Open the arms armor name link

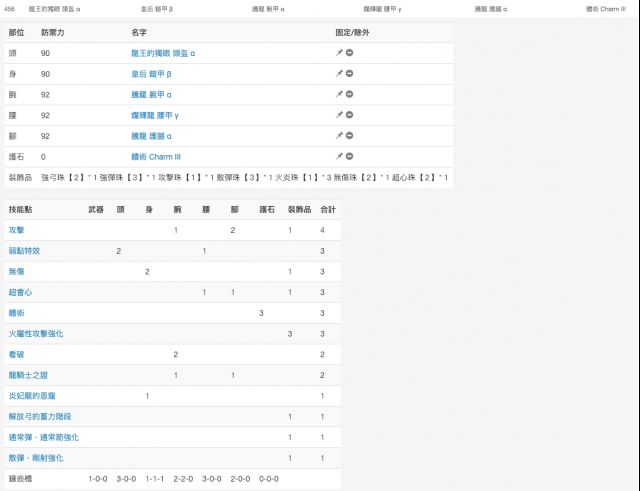pyautogui.click(x=151, y=95)
